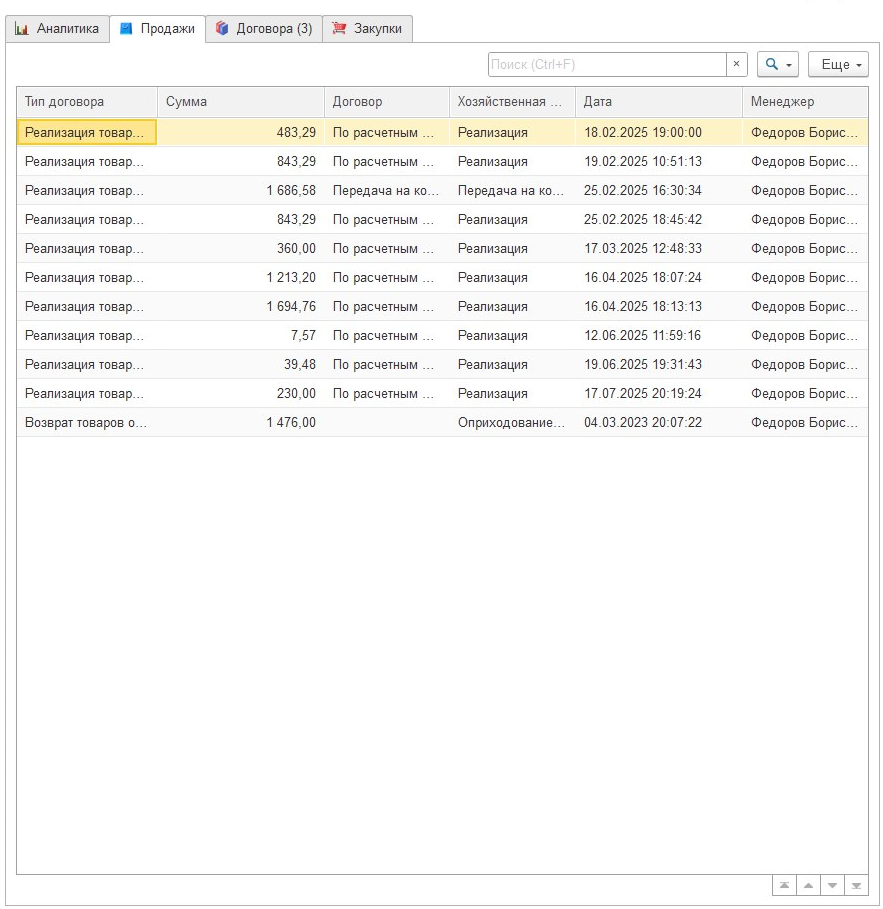The width and height of the screenshot is (883, 909).
Task: Click the scroll up arrow icon
Action: [x=808, y=885]
